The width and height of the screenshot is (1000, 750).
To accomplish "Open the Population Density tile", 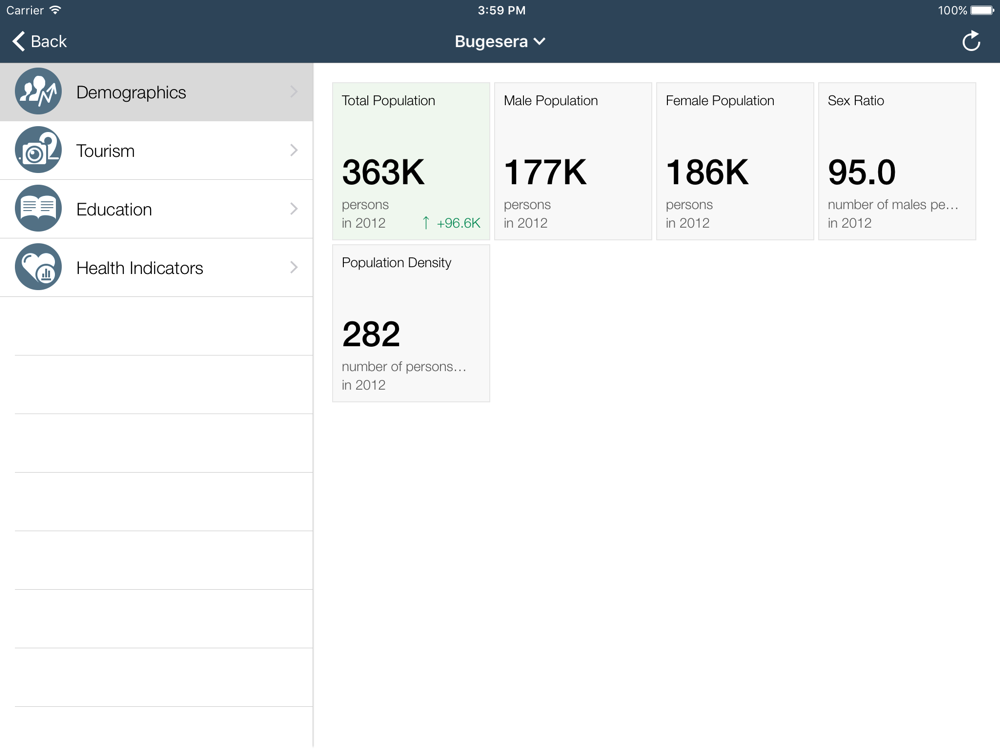I will point(411,323).
